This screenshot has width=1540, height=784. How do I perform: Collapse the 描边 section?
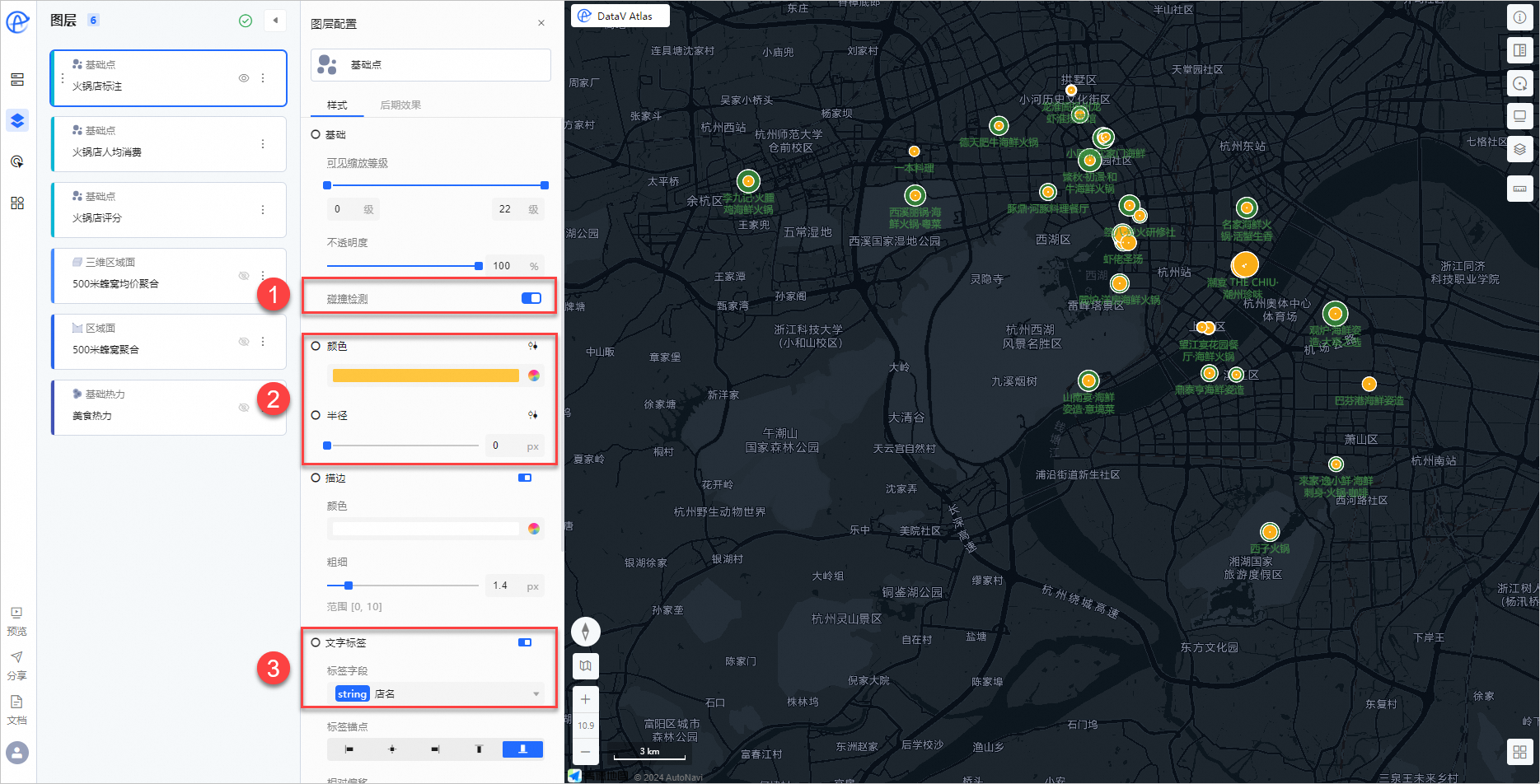(x=316, y=478)
